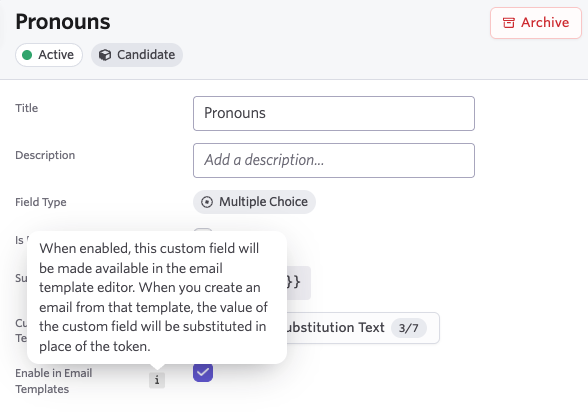588x413 pixels.
Task: Click the Archive button
Action: (x=536, y=23)
